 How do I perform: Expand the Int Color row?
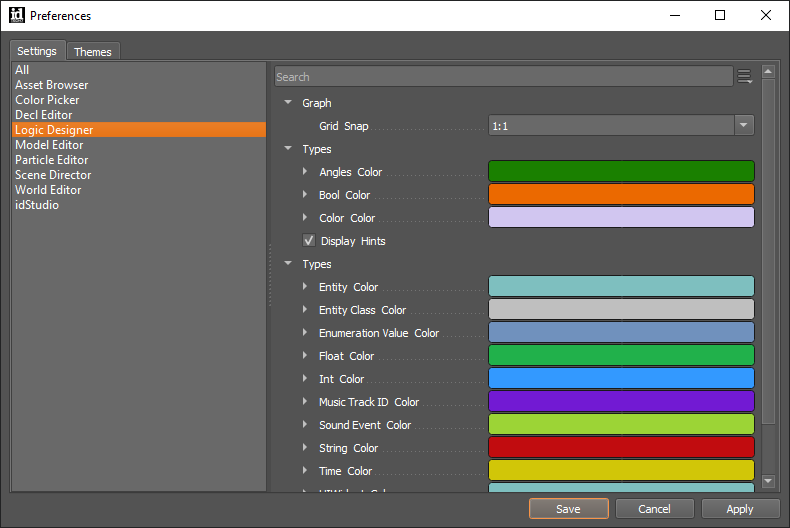click(x=305, y=378)
